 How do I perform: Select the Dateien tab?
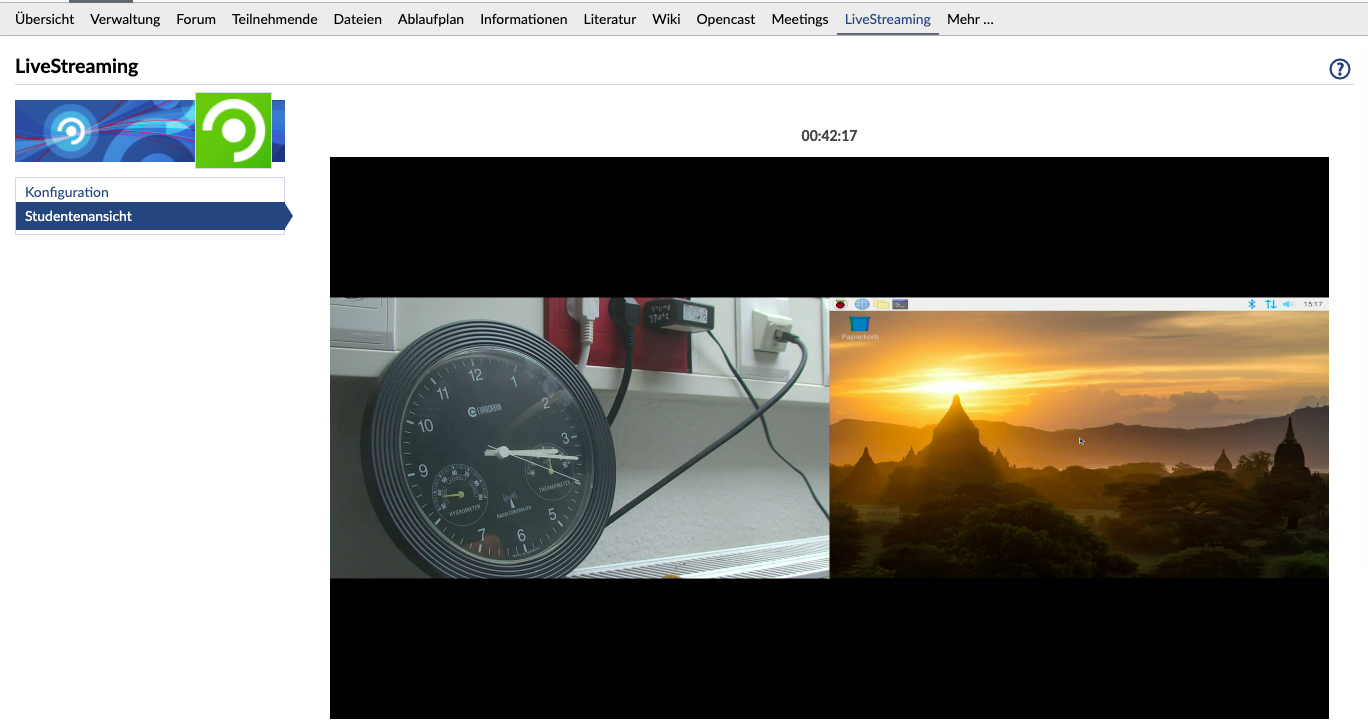click(357, 19)
